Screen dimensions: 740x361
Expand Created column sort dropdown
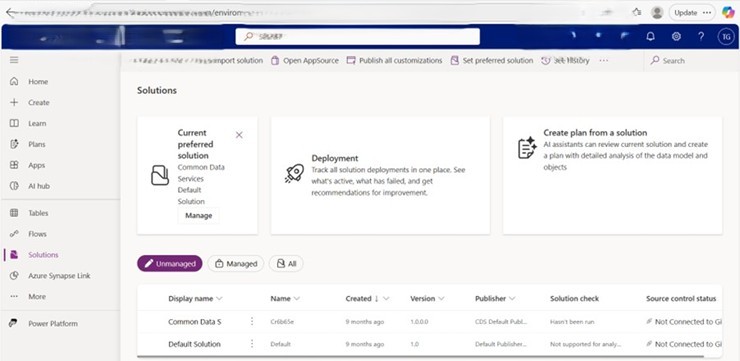386,299
